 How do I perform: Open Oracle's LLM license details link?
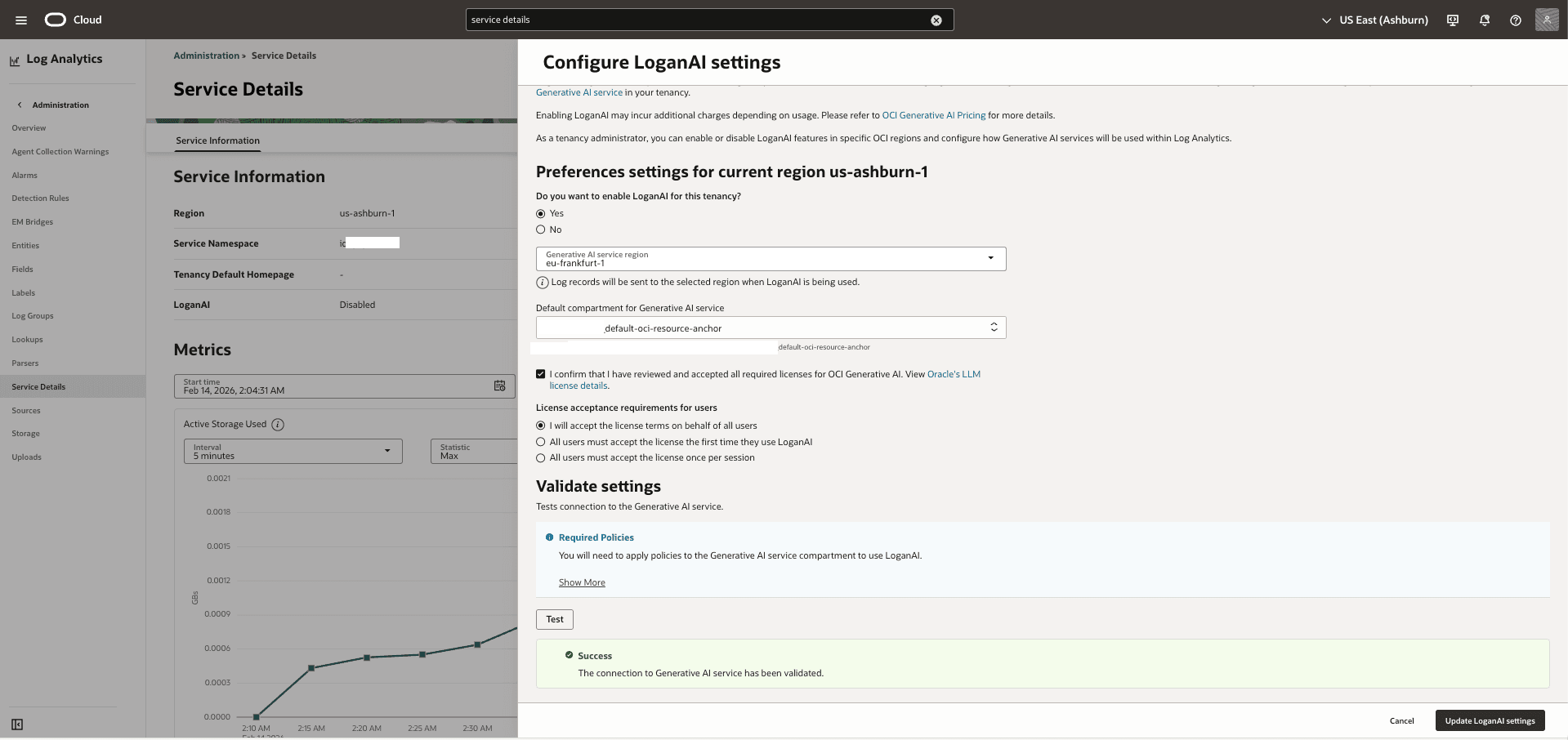coord(765,380)
